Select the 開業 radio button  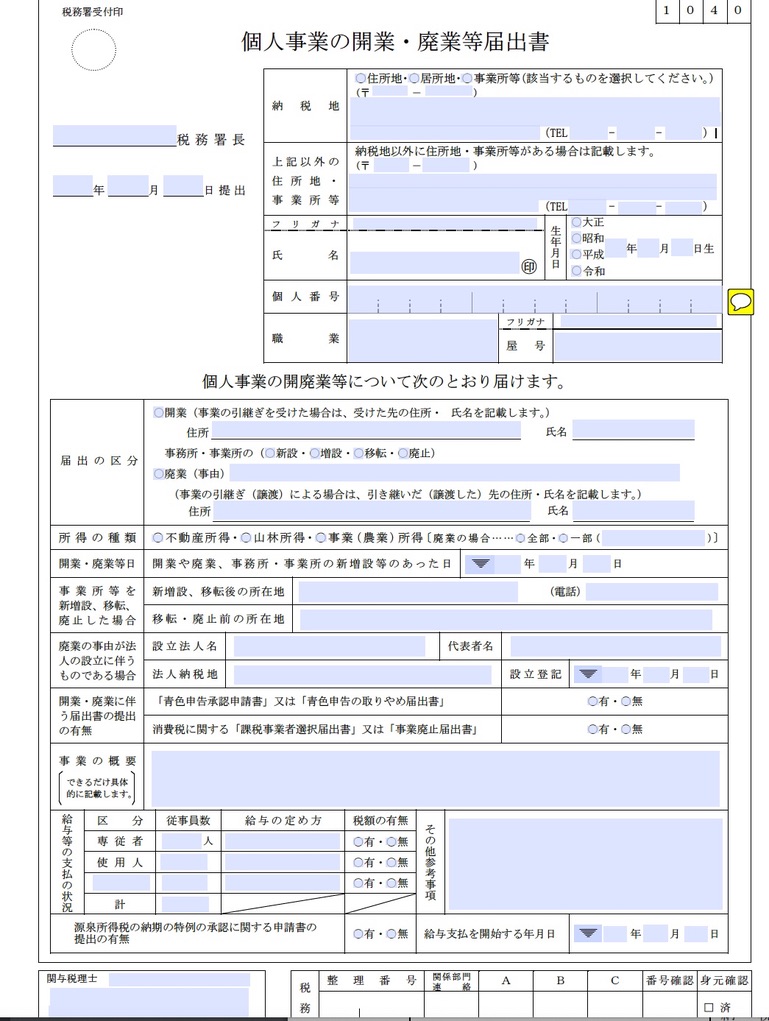click(158, 412)
